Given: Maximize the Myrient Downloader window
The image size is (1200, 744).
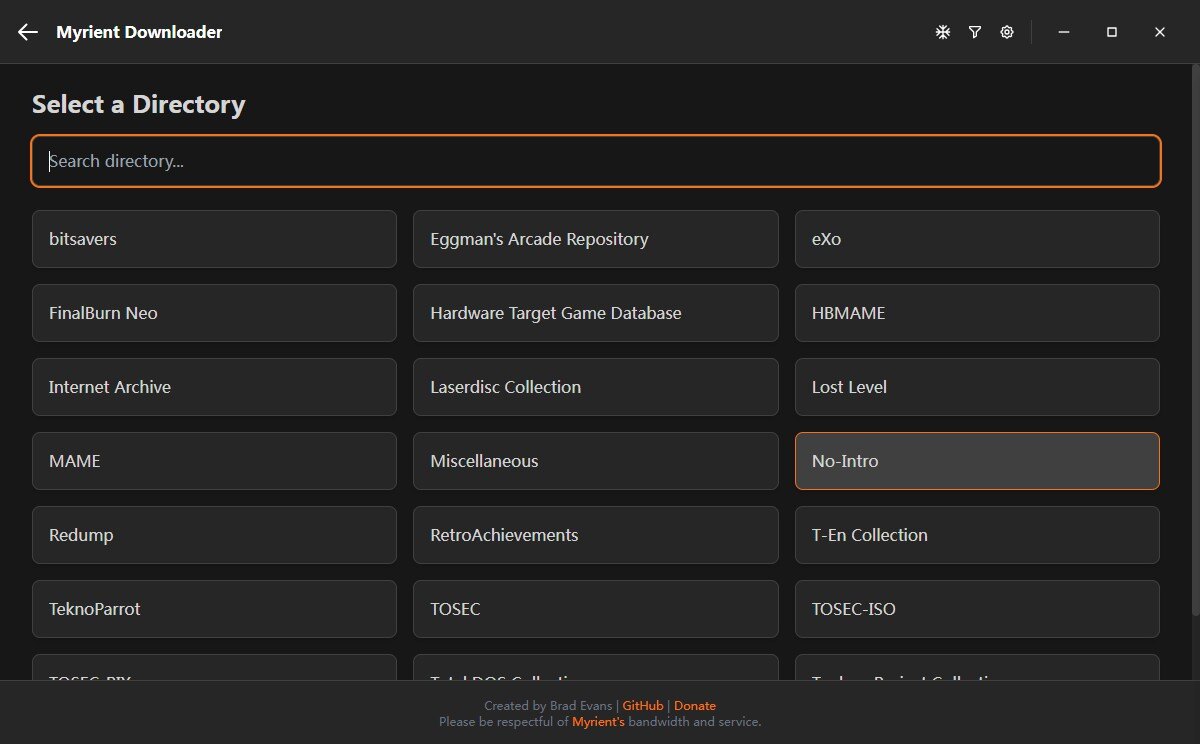Looking at the screenshot, I should pos(1112,32).
